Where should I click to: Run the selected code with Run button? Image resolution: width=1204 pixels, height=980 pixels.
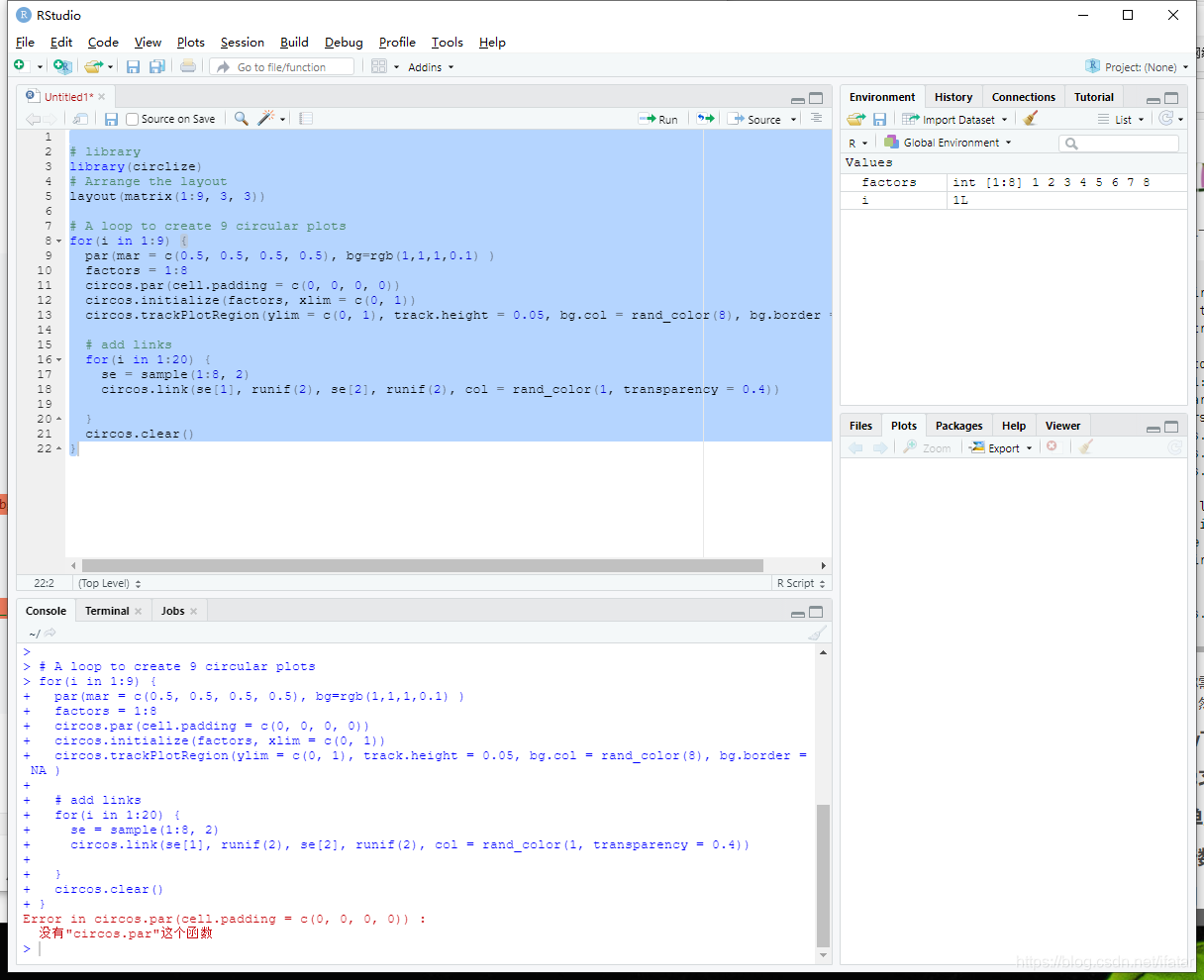tap(659, 119)
